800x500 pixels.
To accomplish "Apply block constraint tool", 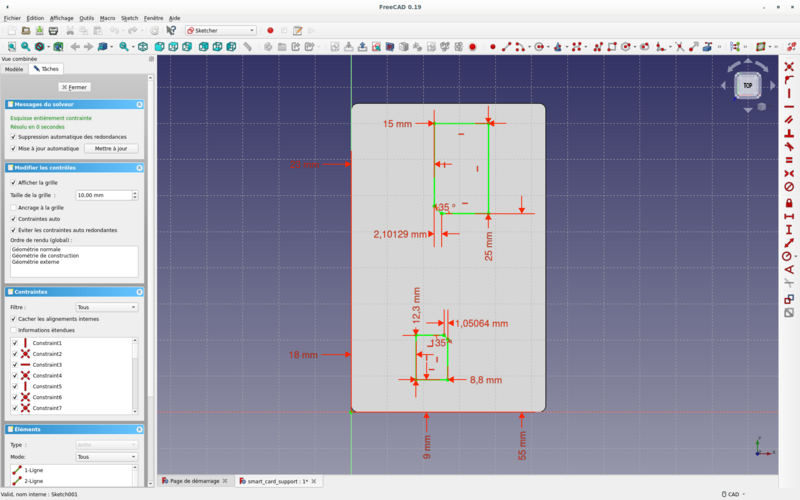I will [x=789, y=187].
